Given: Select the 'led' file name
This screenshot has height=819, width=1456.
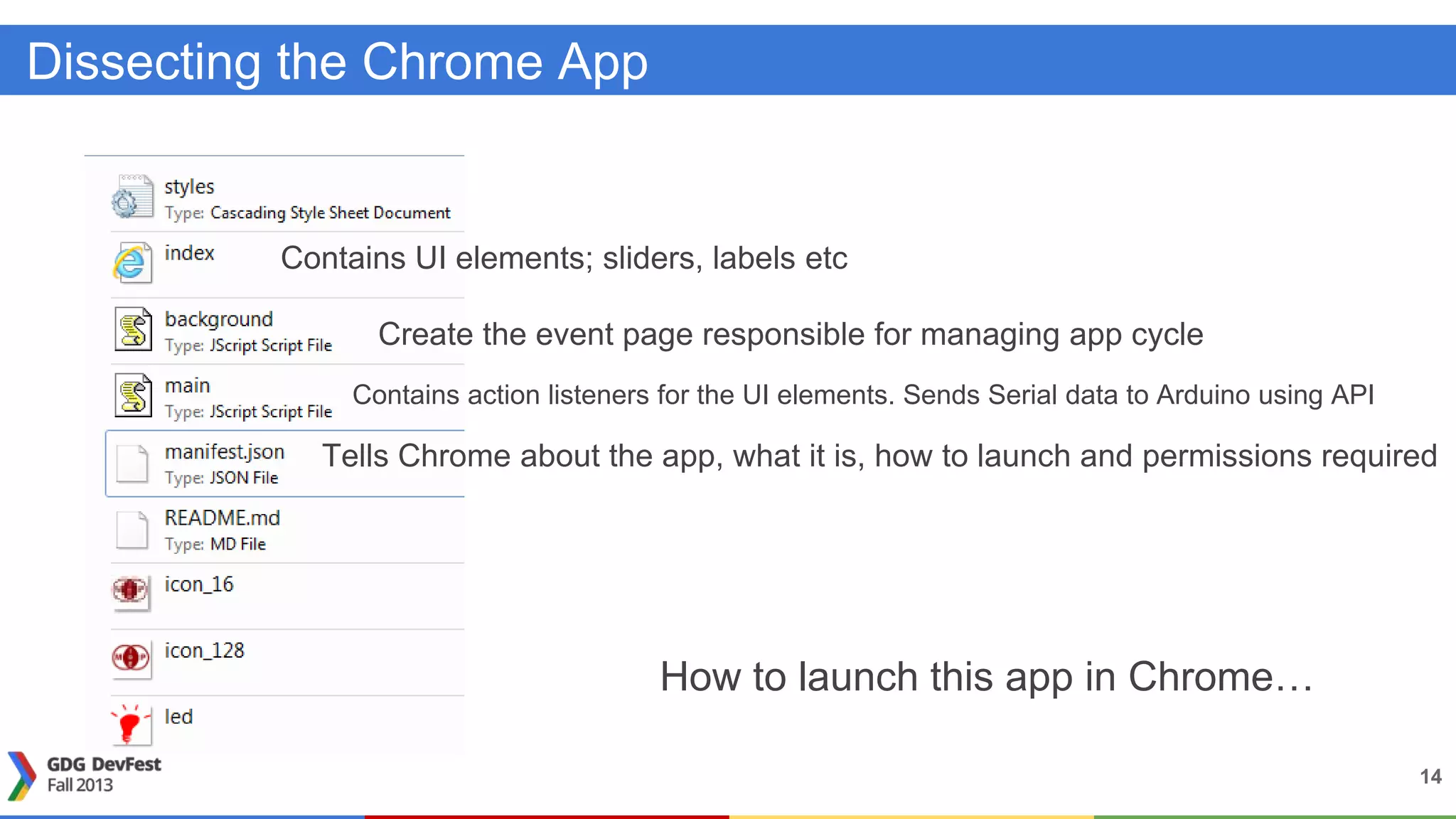Looking at the screenshot, I should coord(178,717).
